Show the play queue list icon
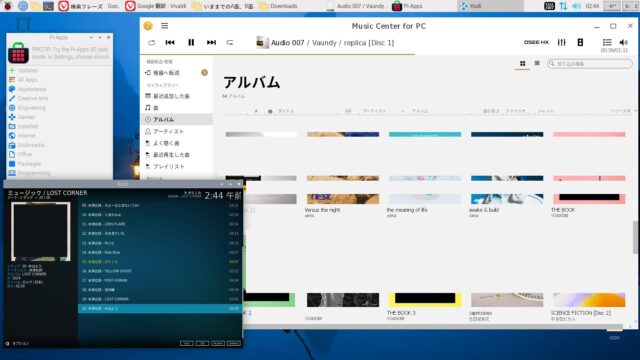 tap(607, 42)
